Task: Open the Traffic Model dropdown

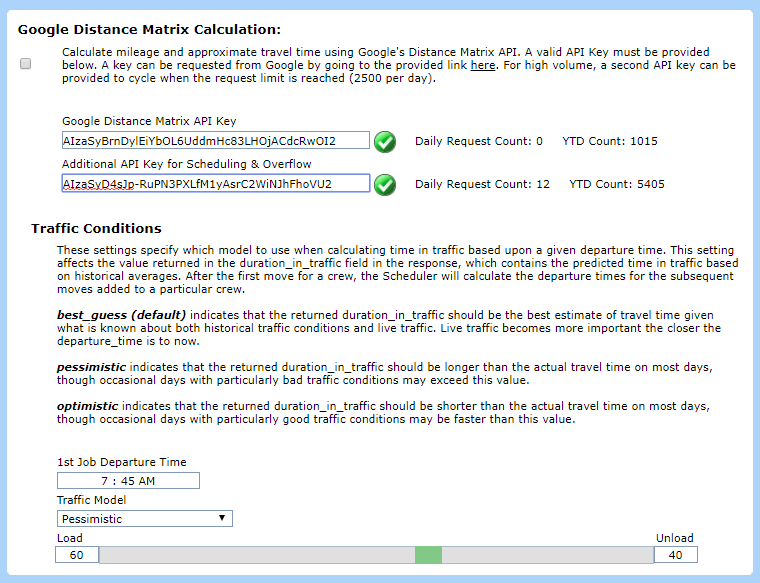Action: point(144,519)
